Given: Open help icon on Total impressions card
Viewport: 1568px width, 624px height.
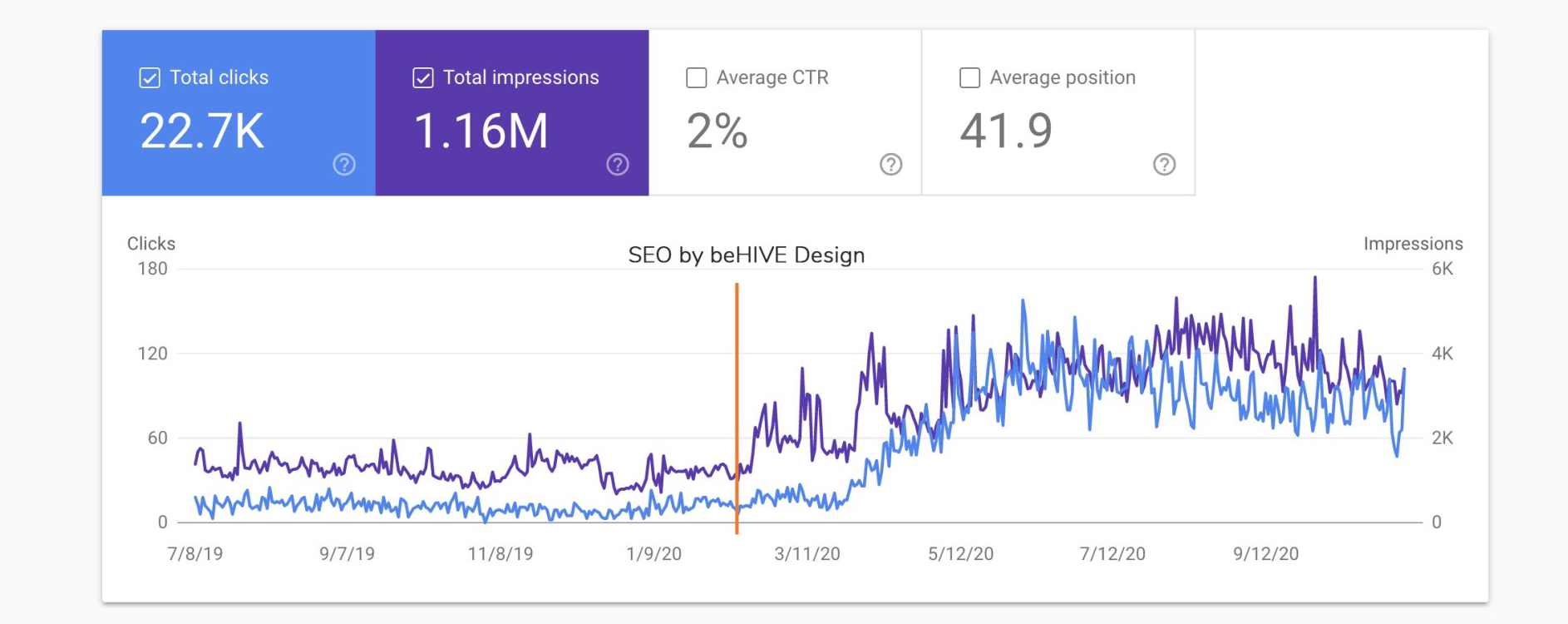Looking at the screenshot, I should click(x=618, y=165).
